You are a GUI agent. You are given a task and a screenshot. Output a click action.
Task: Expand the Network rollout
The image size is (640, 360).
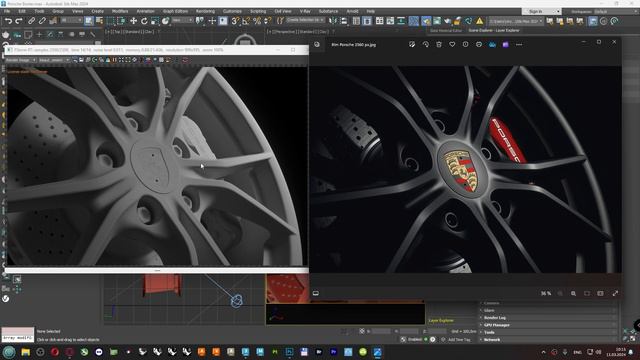tap(548, 340)
